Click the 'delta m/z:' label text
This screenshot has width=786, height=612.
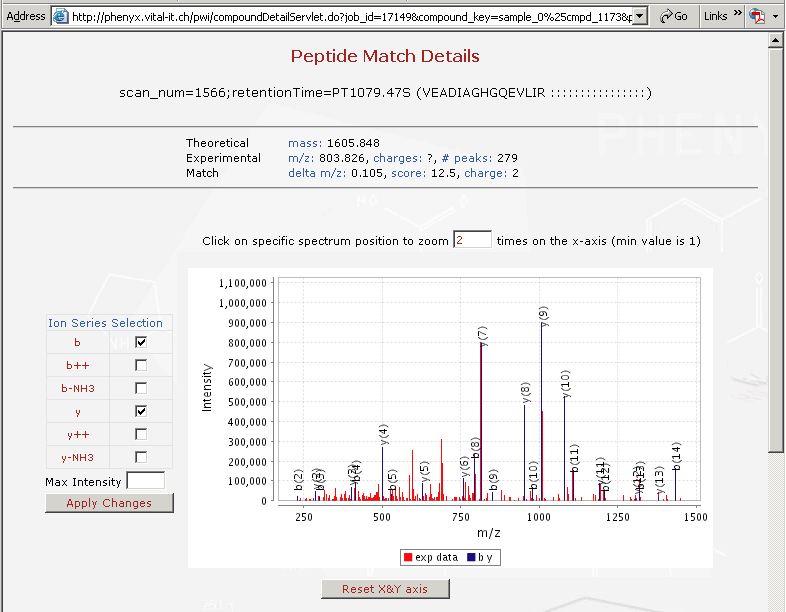(x=317, y=173)
